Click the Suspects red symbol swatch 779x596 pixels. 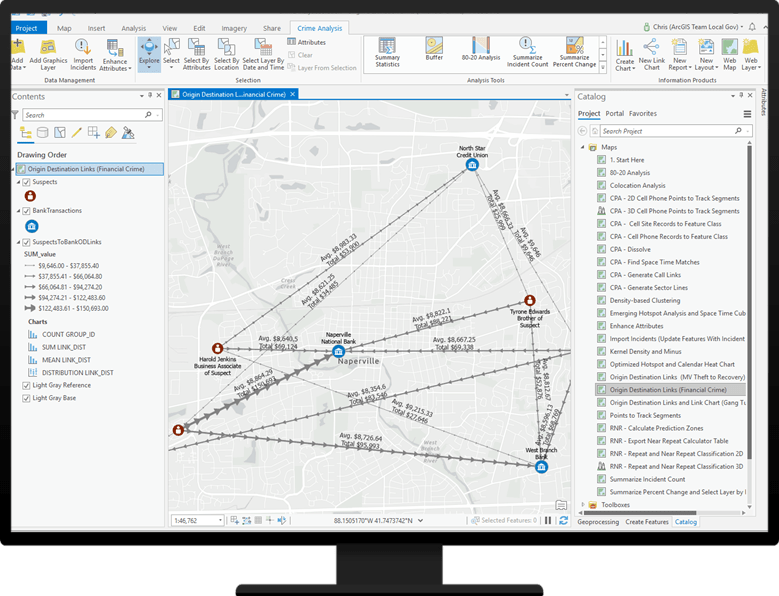tap(30, 196)
